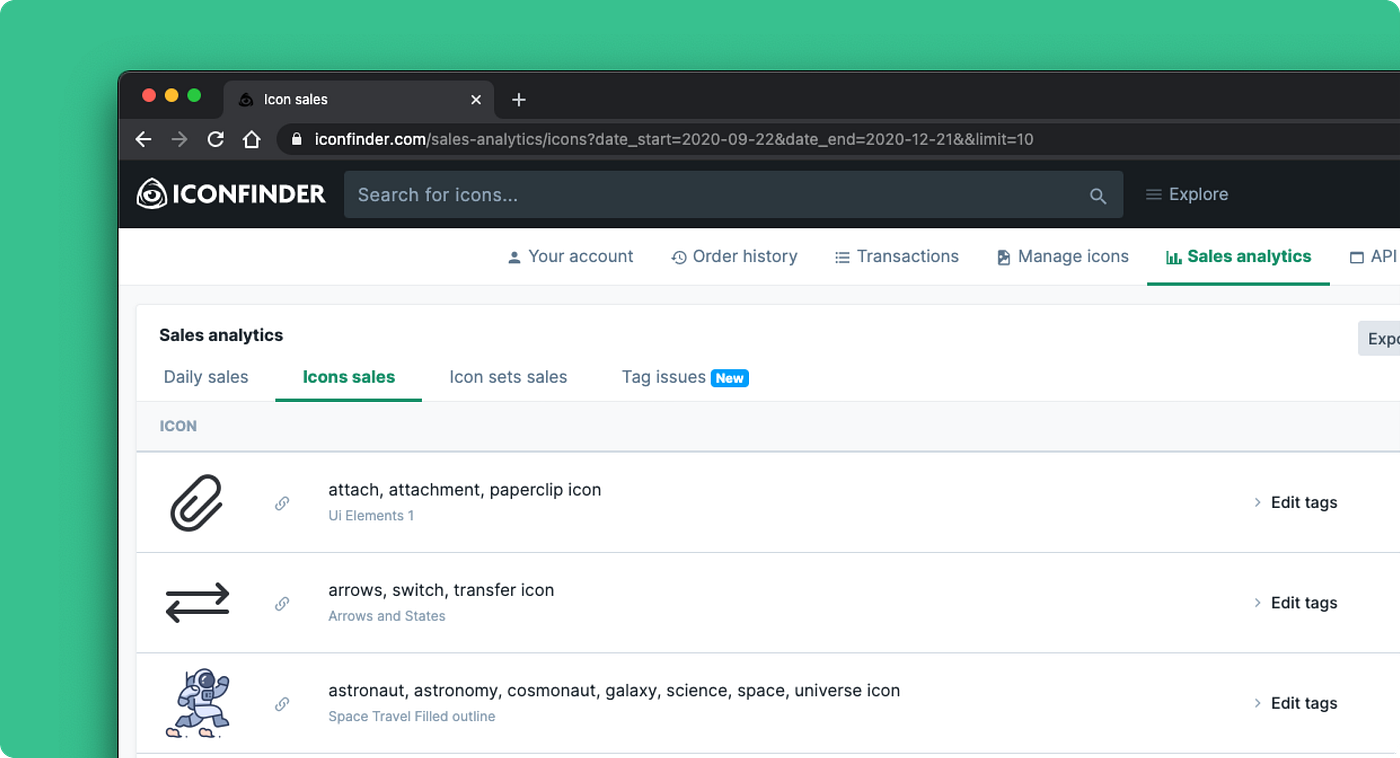The image size is (1400, 758).
Task: Open the browser home icon
Action: [252, 140]
